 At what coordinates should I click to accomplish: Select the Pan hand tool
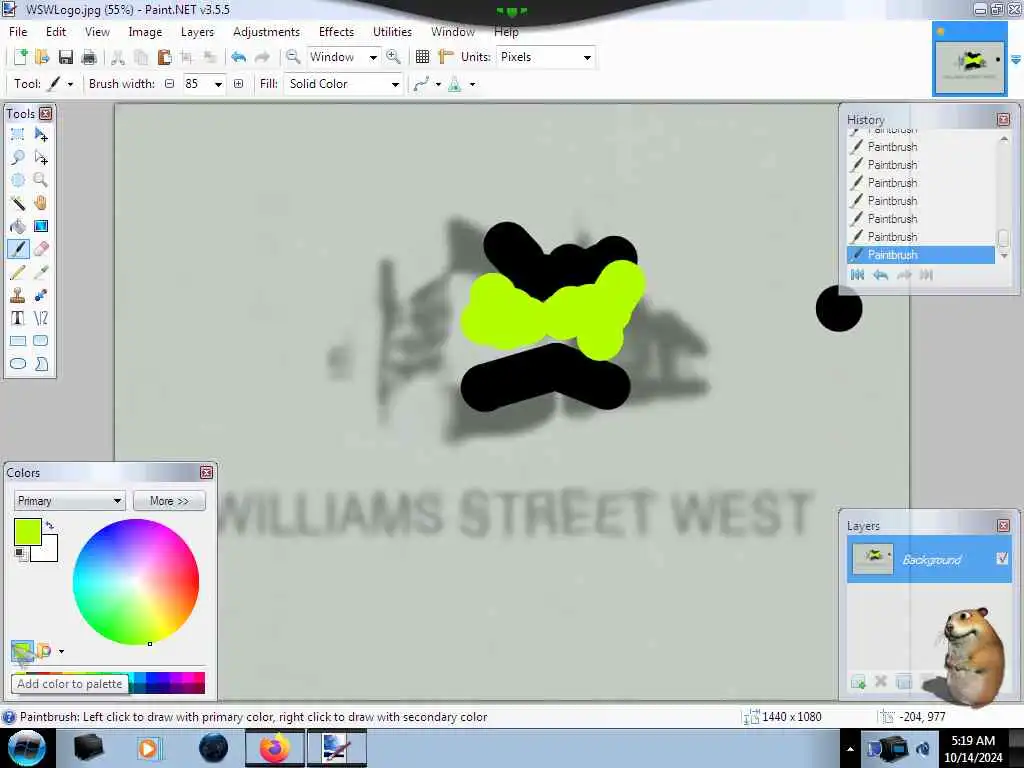click(x=40, y=203)
